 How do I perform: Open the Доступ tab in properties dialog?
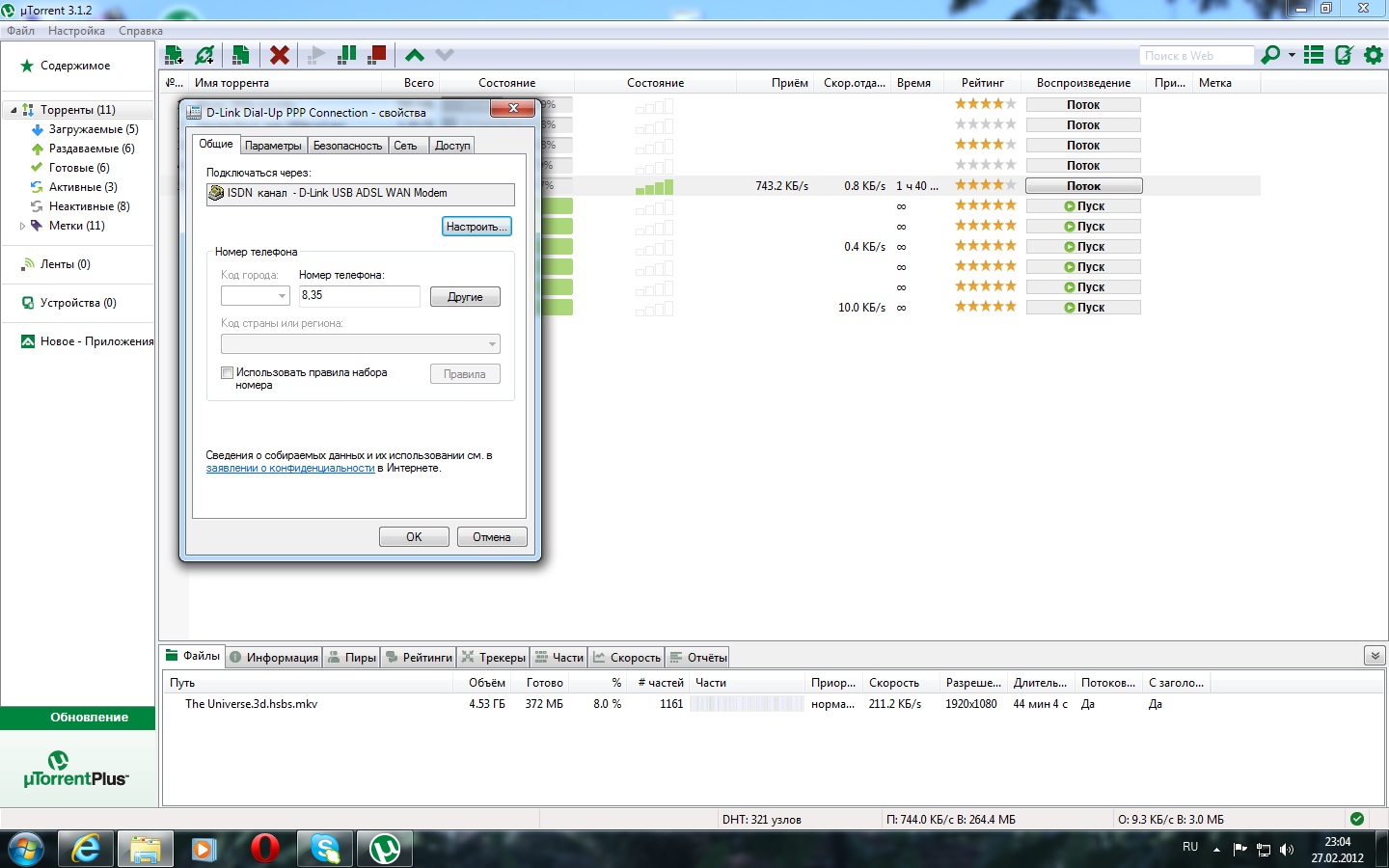(452, 146)
